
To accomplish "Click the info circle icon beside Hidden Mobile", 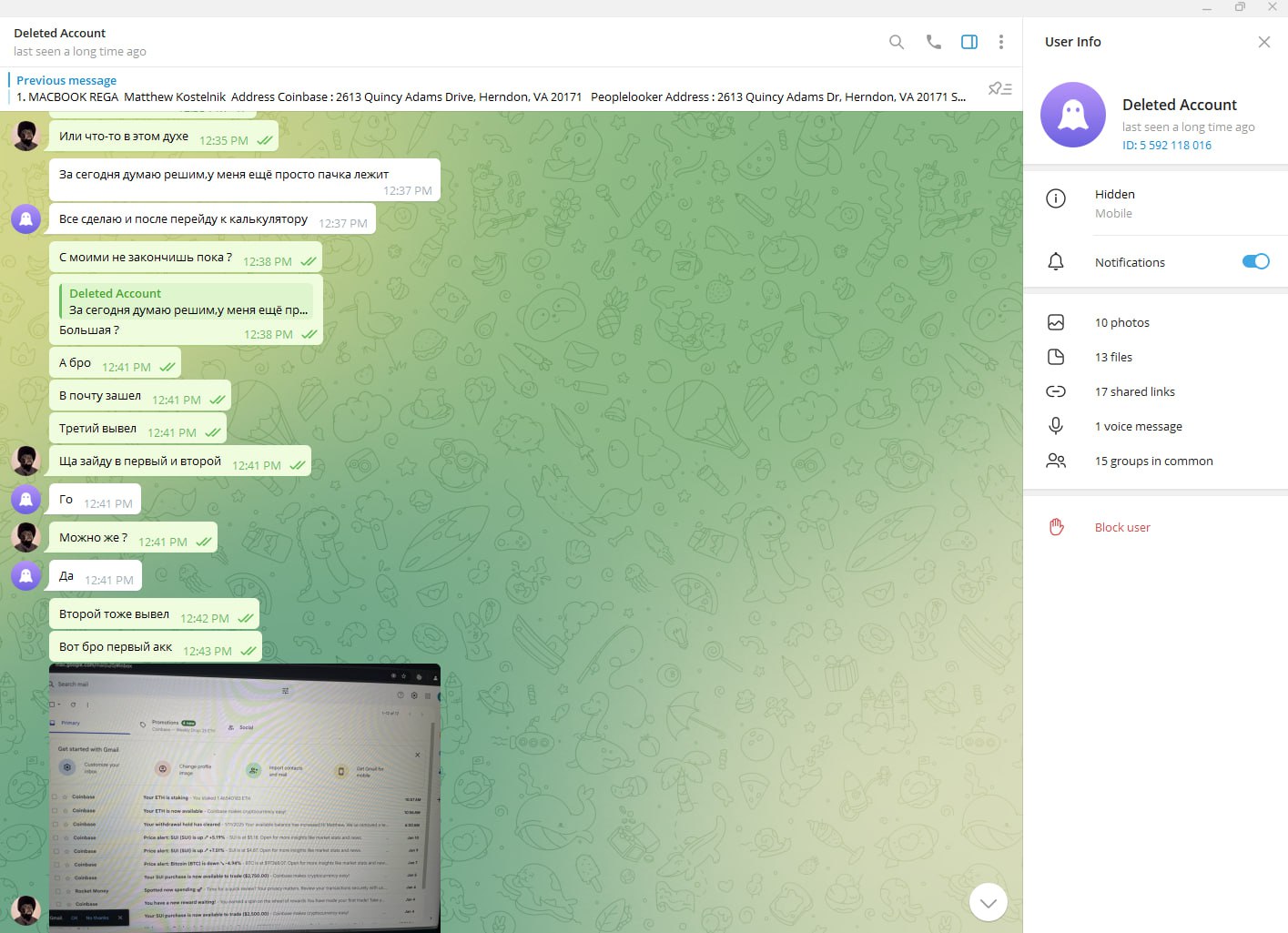I will tap(1056, 198).
